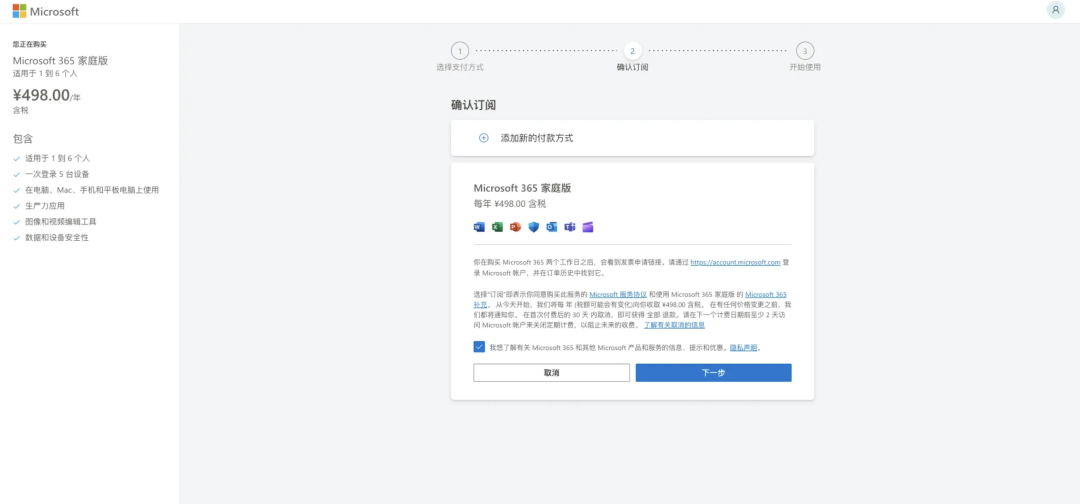The width and height of the screenshot is (1080, 504).
Task: Click the ¥498.00 price in sidebar
Action: click(41, 95)
